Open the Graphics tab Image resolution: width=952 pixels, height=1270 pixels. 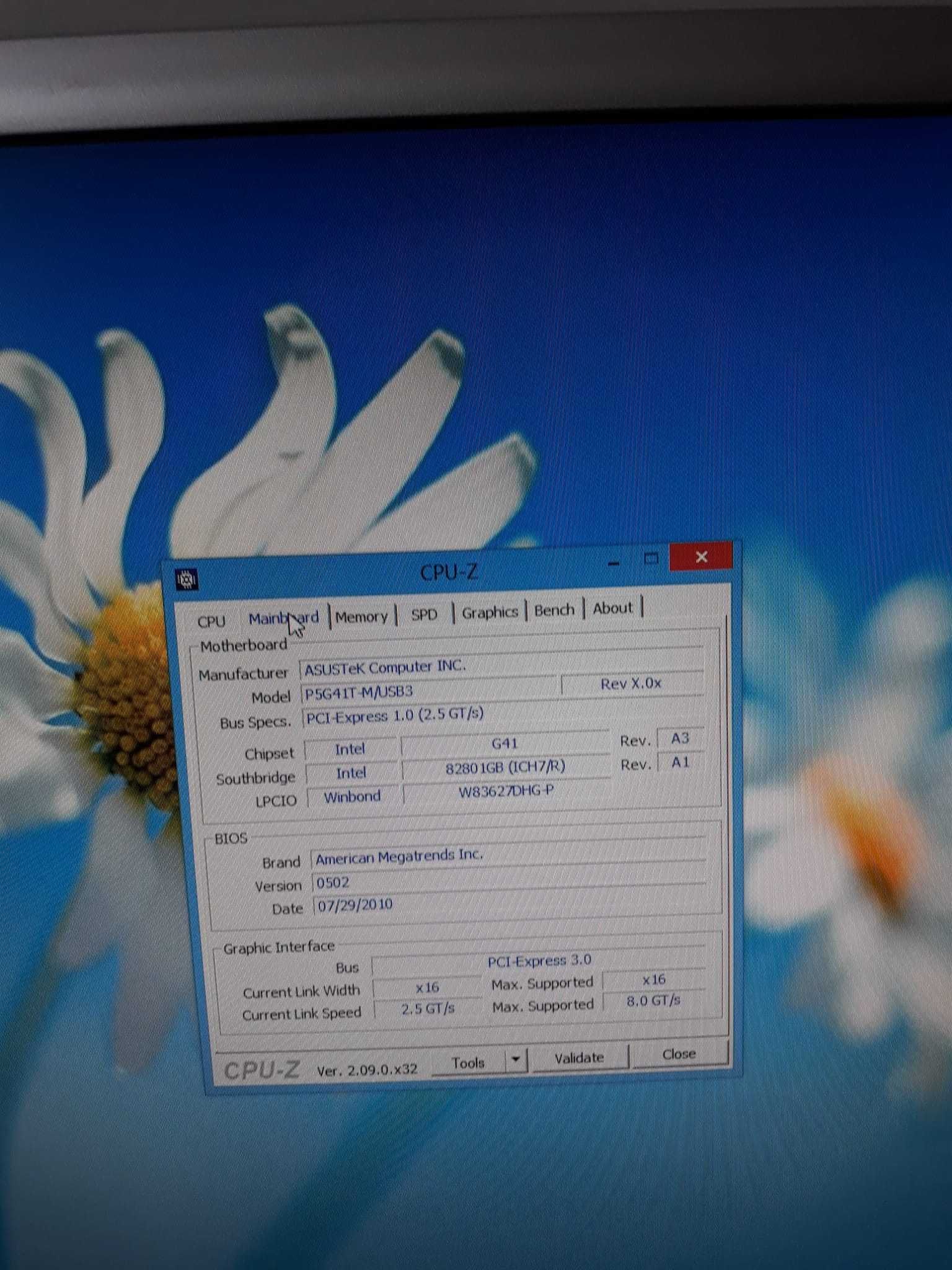490,613
